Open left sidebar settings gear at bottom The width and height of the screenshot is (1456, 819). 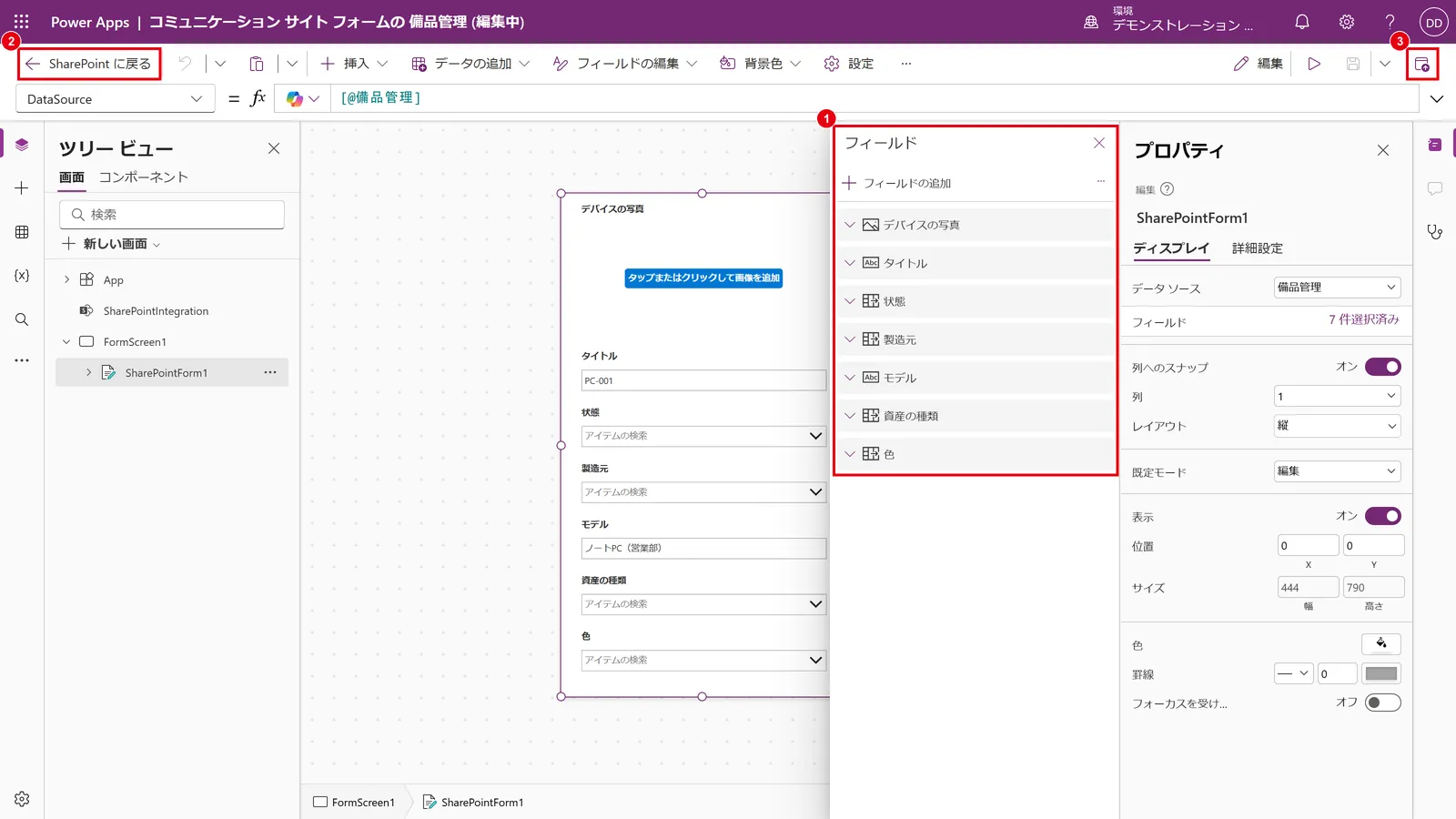tap(22, 799)
